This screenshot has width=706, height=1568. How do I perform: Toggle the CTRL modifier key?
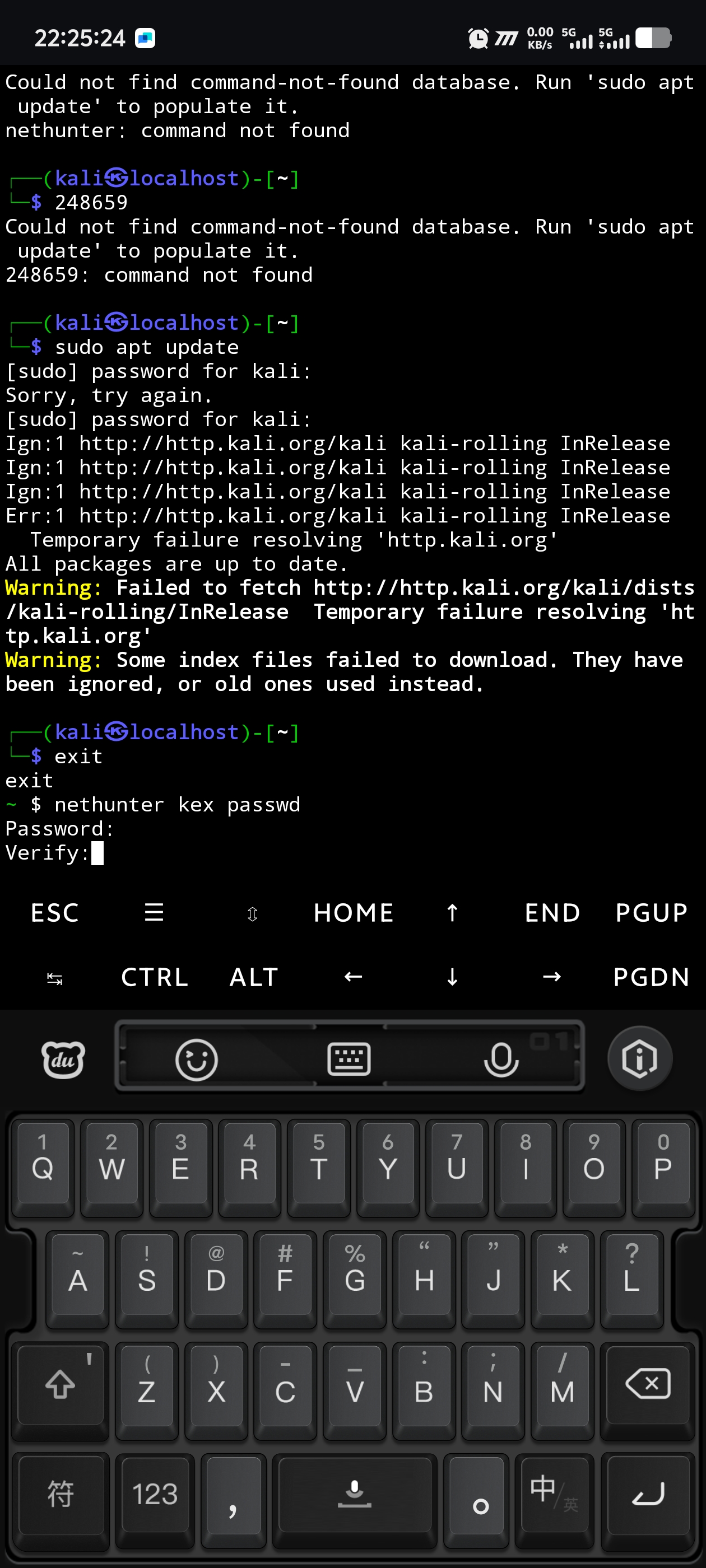154,978
